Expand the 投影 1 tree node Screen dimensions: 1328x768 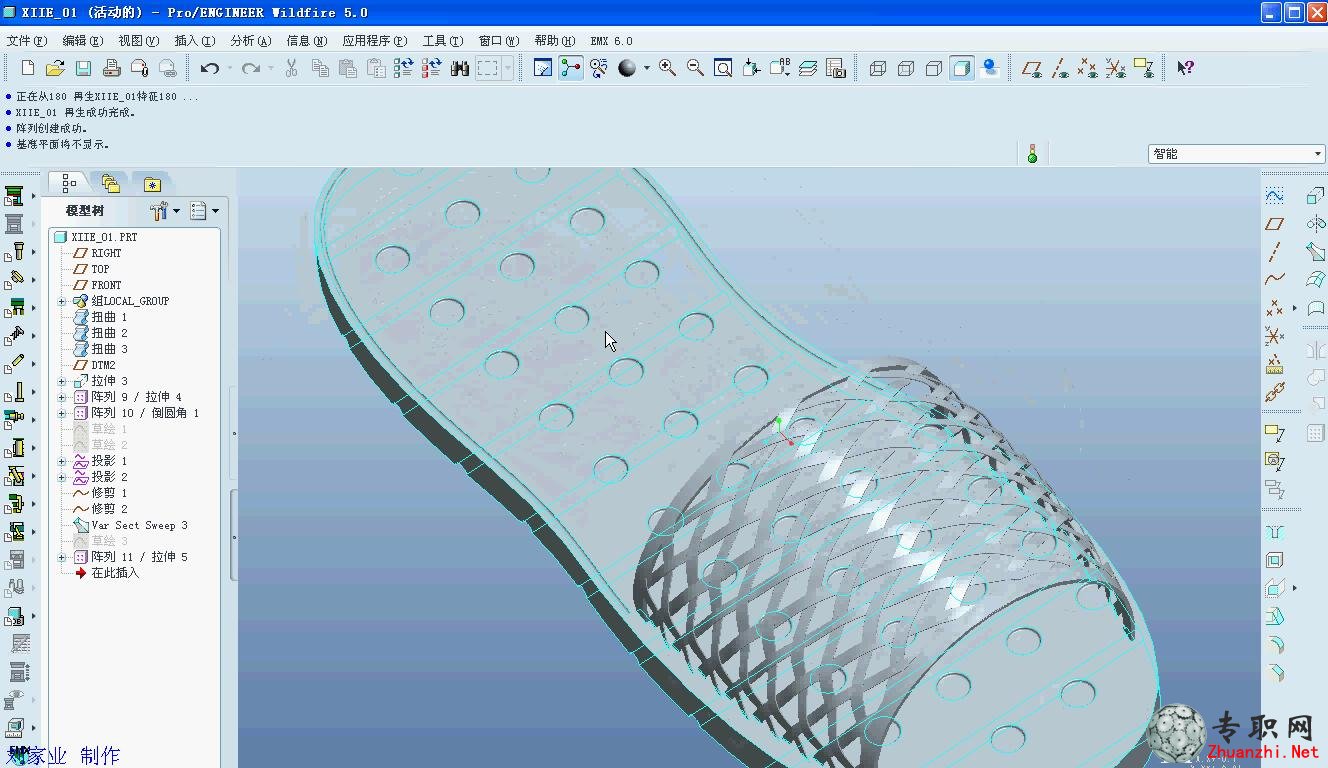[x=62, y=461]
